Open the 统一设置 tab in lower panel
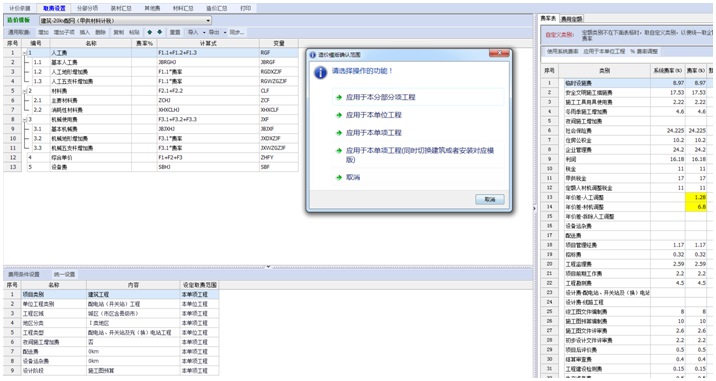The image size is (716, 381). click(64, 274)
